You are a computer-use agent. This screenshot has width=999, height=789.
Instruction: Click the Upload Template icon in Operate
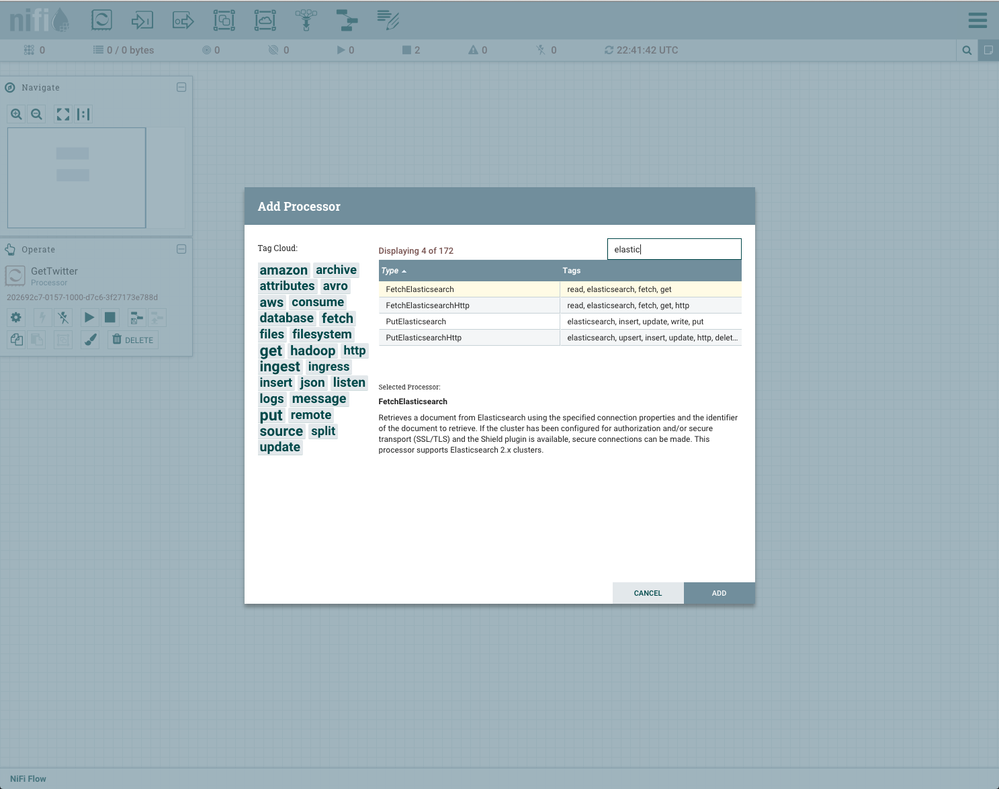[x=157, y=317]
